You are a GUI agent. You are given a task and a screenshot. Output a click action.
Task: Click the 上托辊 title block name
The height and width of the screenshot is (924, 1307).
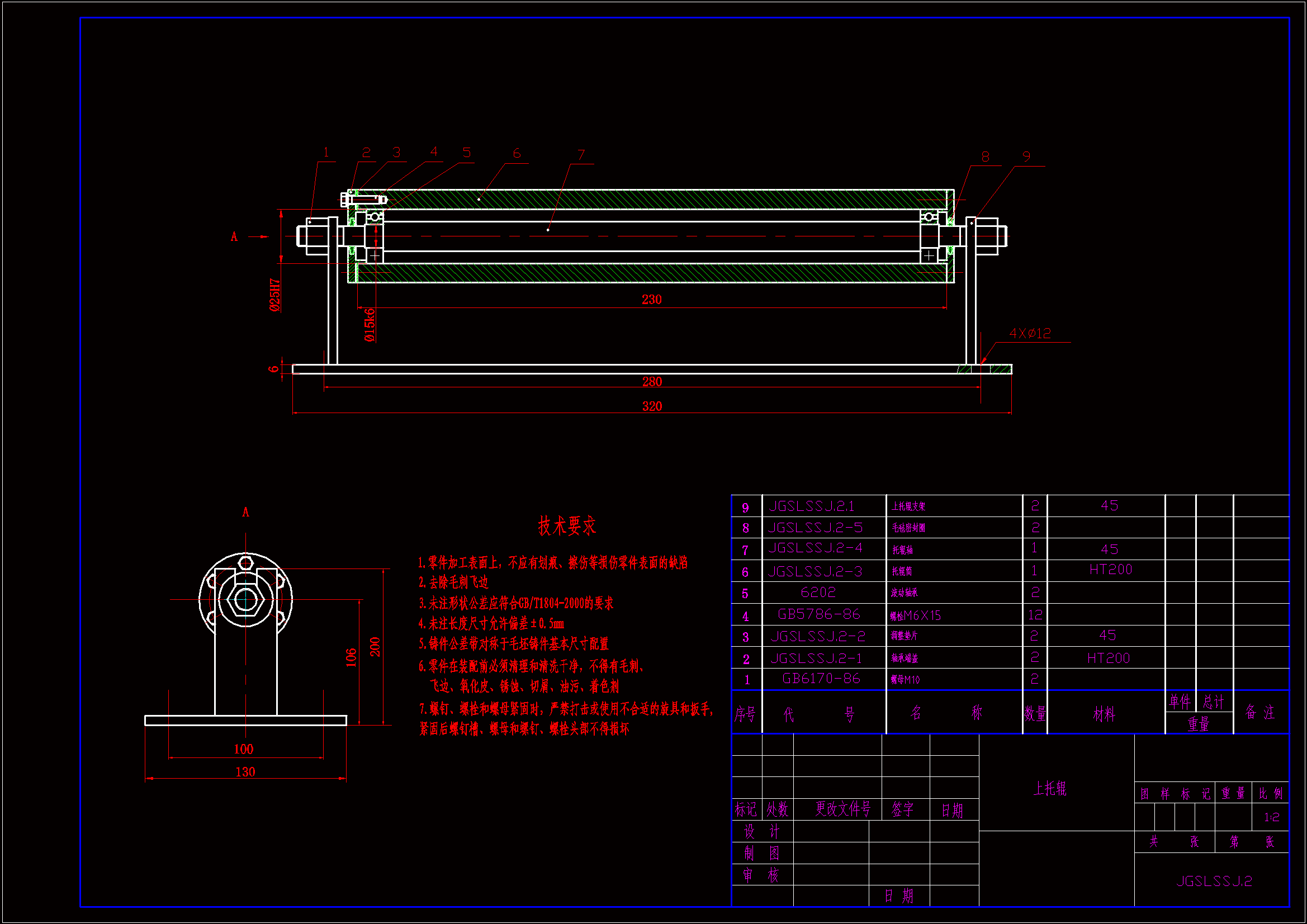[x=1050, y=789]
